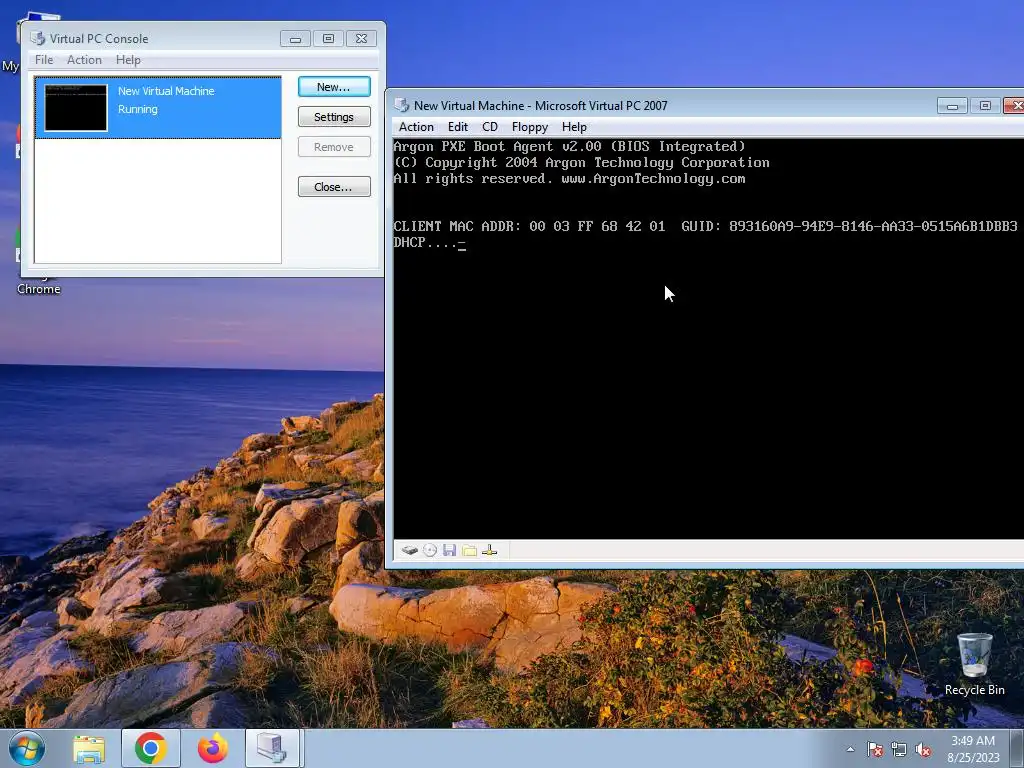Click the Remove button
This screenshot has width=1024, height=768.
(334, 147)
